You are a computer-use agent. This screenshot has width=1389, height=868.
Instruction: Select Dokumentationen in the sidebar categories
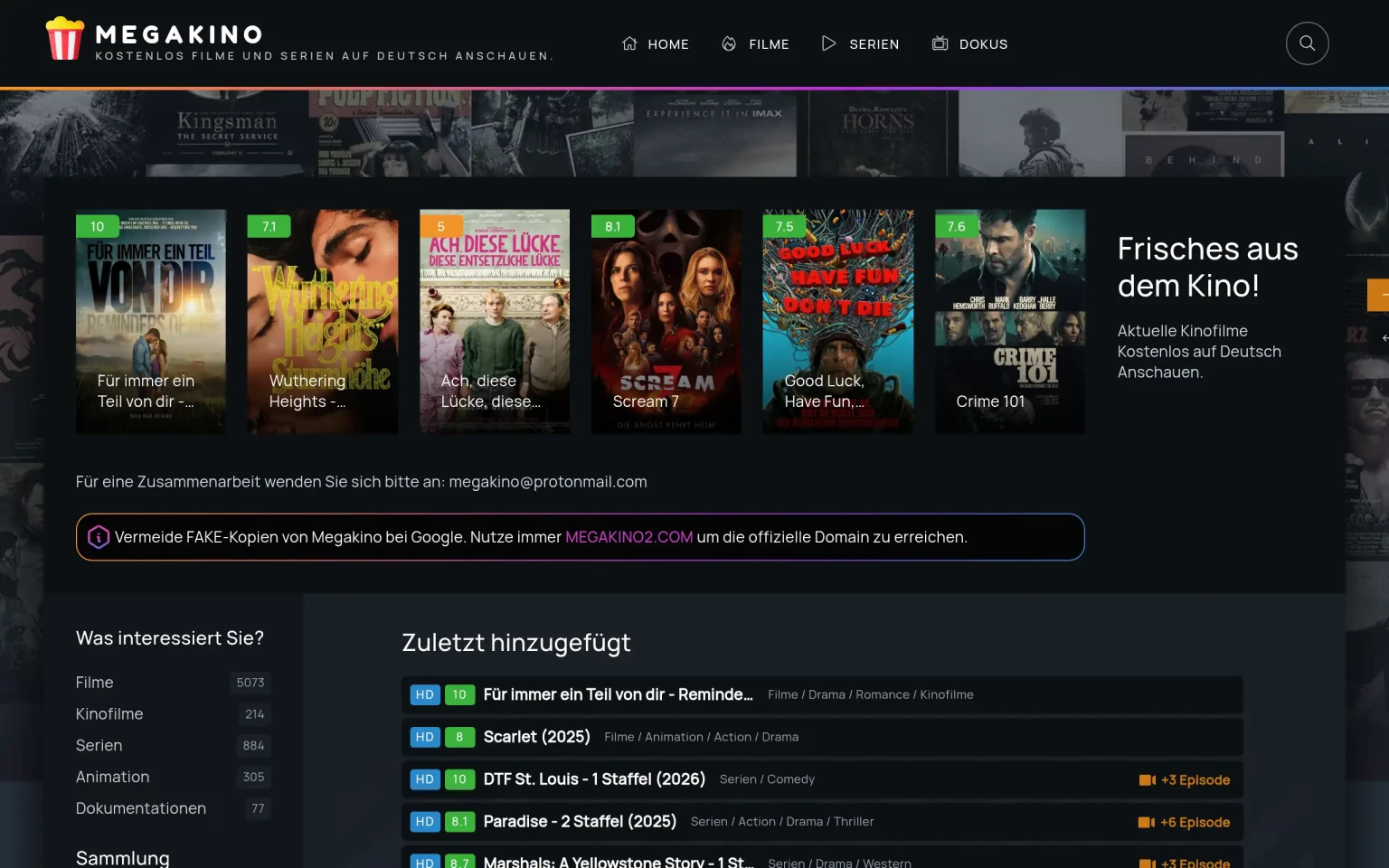(141, 808)
